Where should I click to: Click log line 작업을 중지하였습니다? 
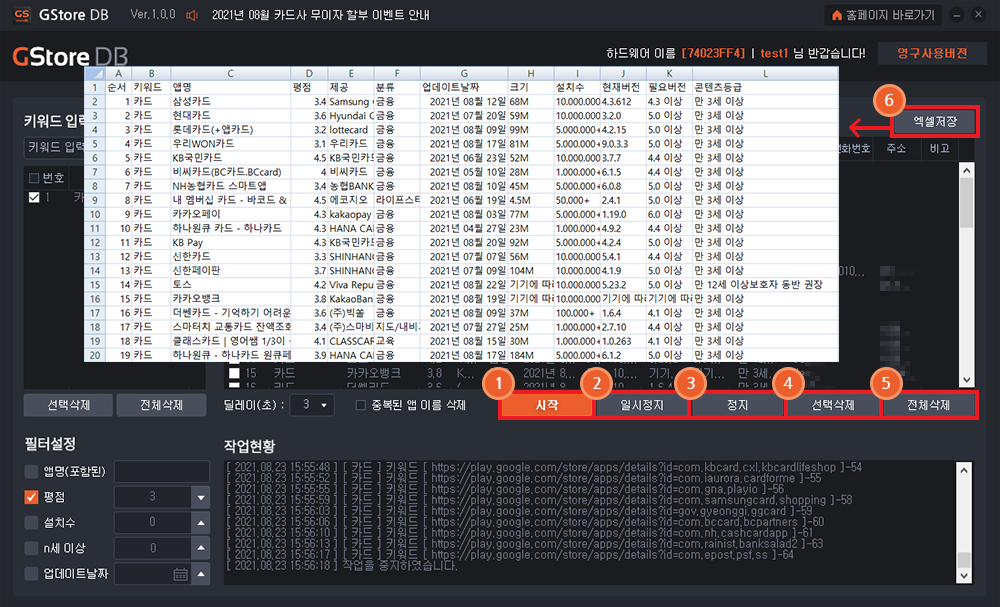point(341,566)
